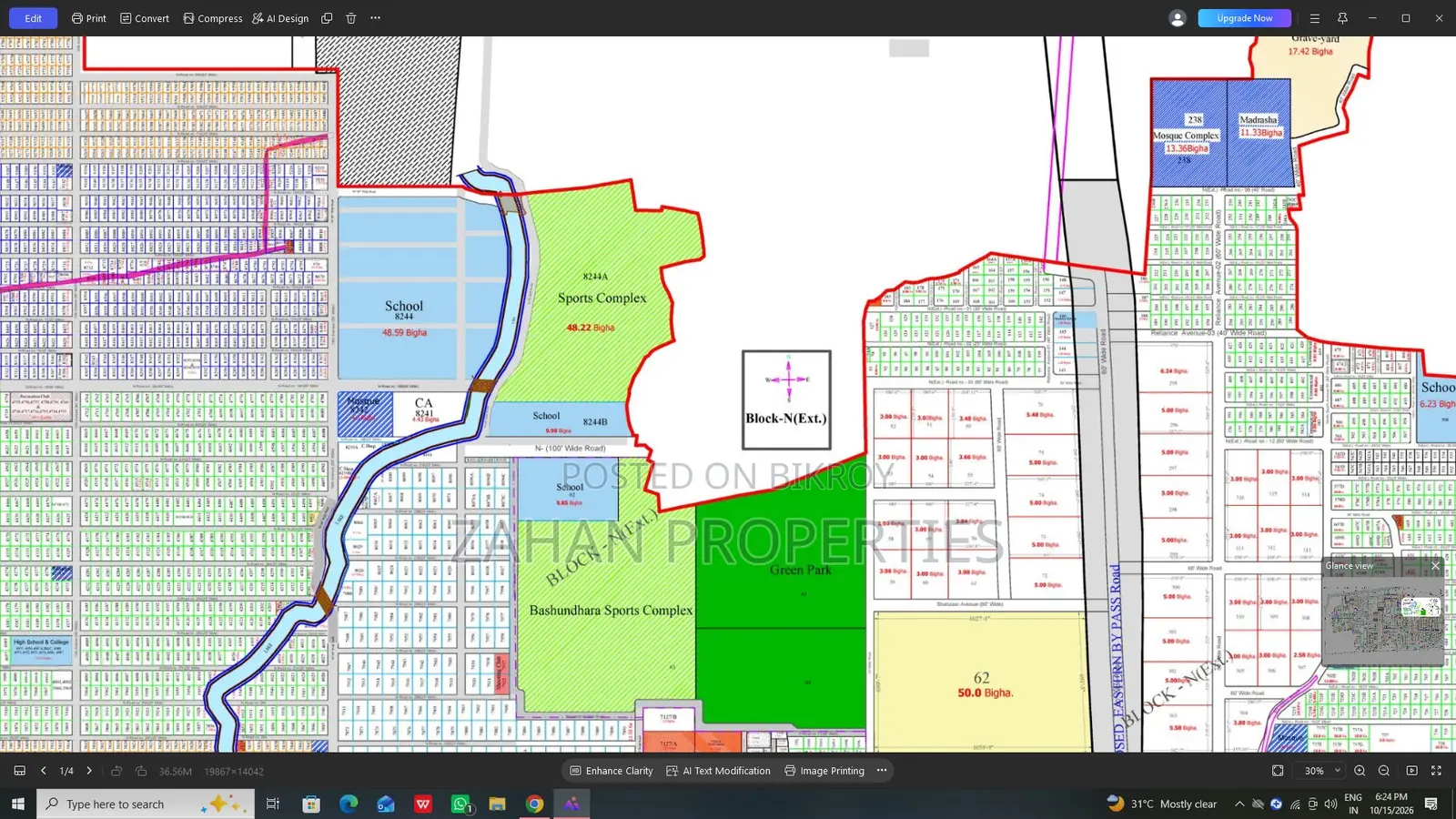The image size is (1456, 819).
Task: Zoom out with the minus magnifier
Action: pos(1384,771)
